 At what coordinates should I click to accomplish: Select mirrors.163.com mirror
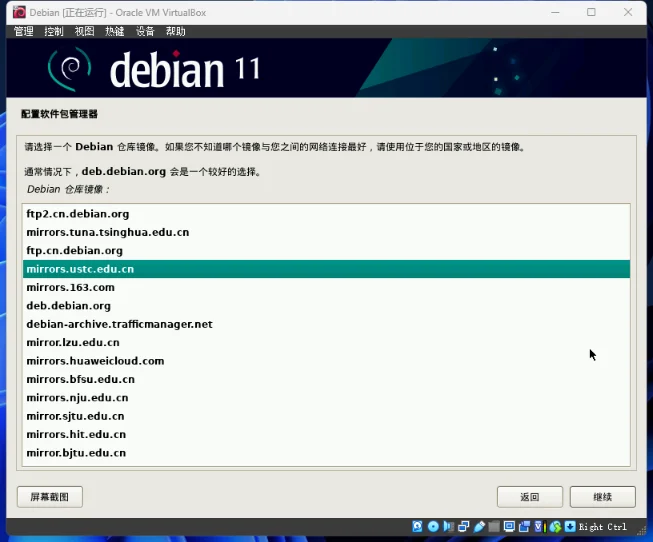326,287
